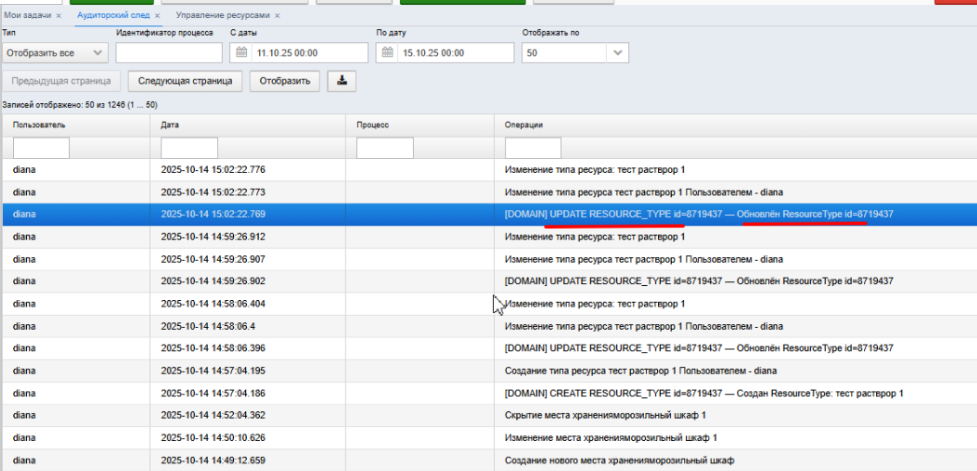Viewport: 977px width, 471px height.
Task: Click operation Создание типа ресурса тест раствор 1
Action: pos(641,371)
